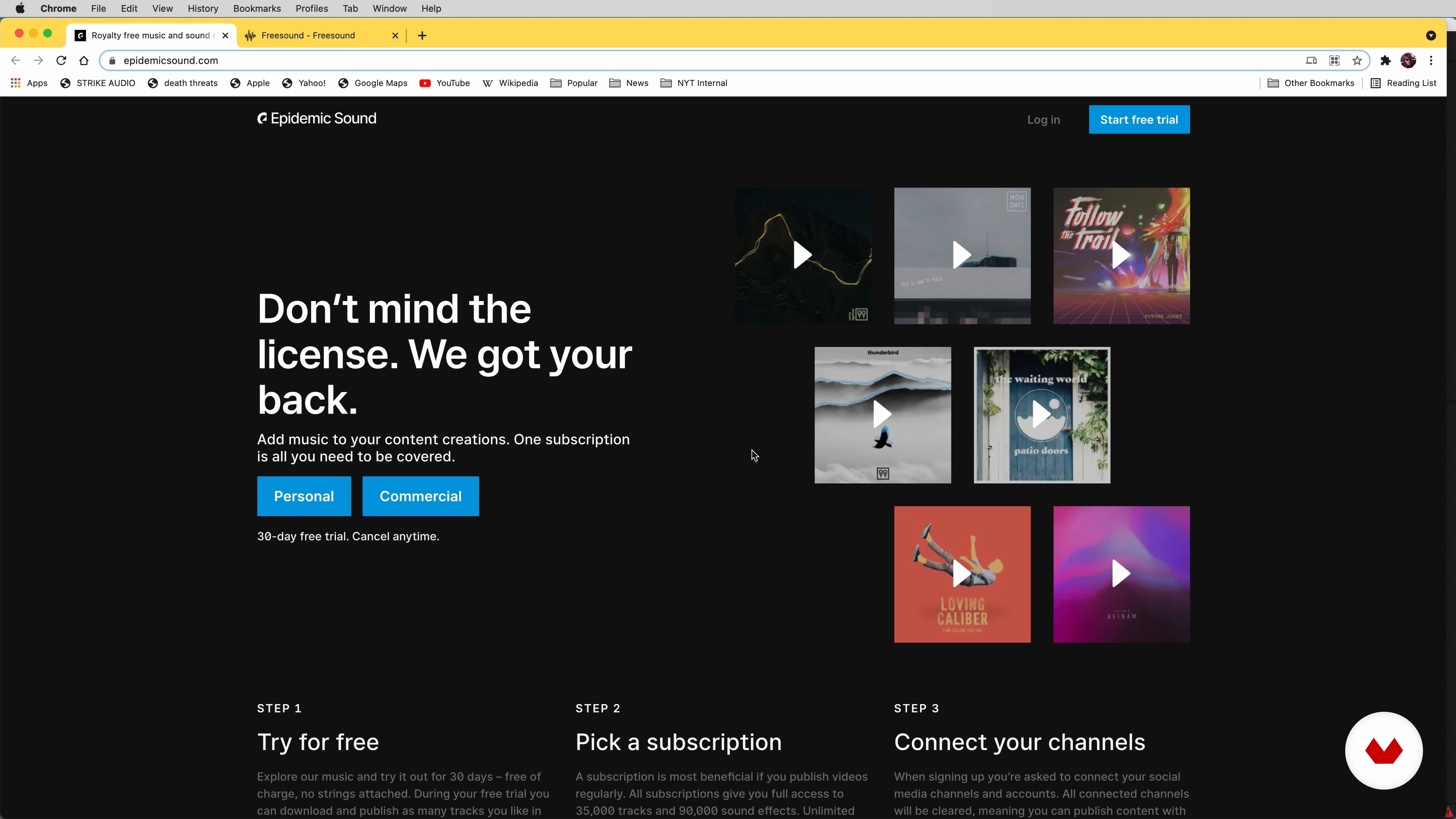Click the Log in link
This screenshot has width=1456, height=819.
tap(1043, 120)
